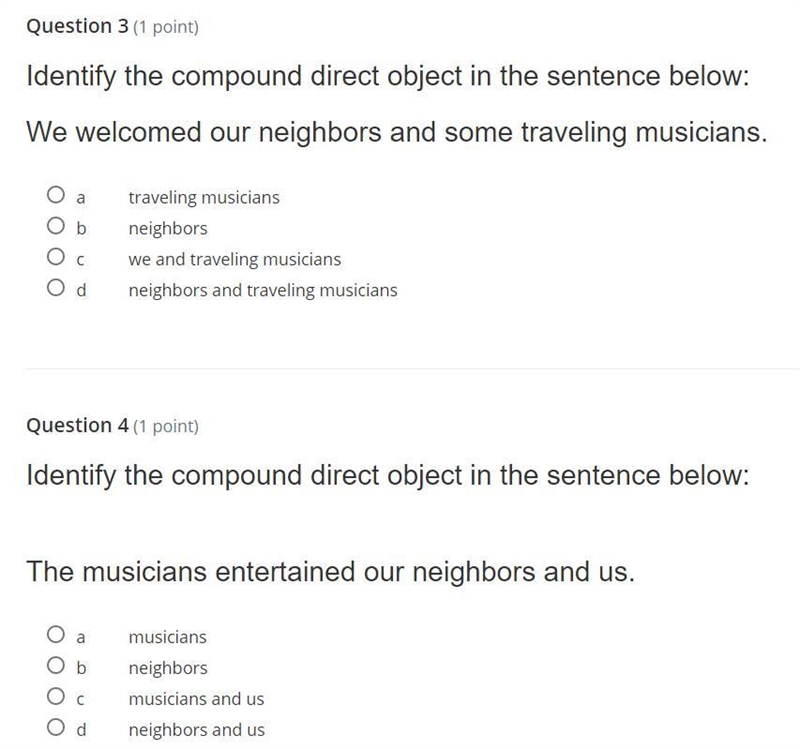Select radio button b in Question 3

[x=56, y=226]
